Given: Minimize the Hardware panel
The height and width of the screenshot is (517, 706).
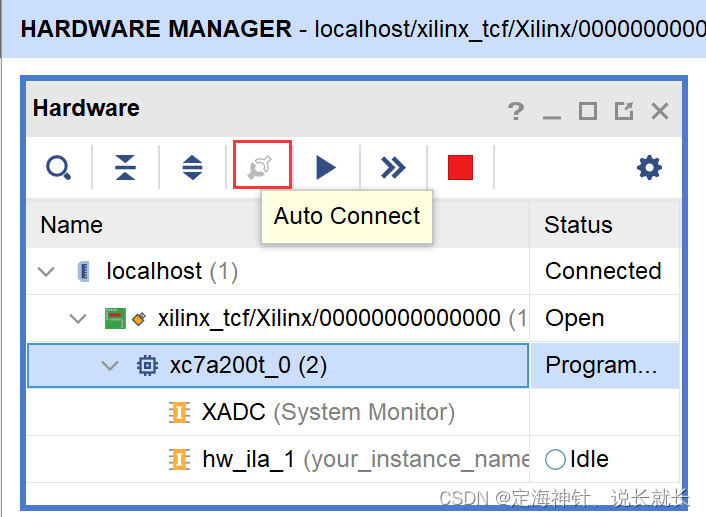Looking at the screenshot, I should click(x=552, y=117).
